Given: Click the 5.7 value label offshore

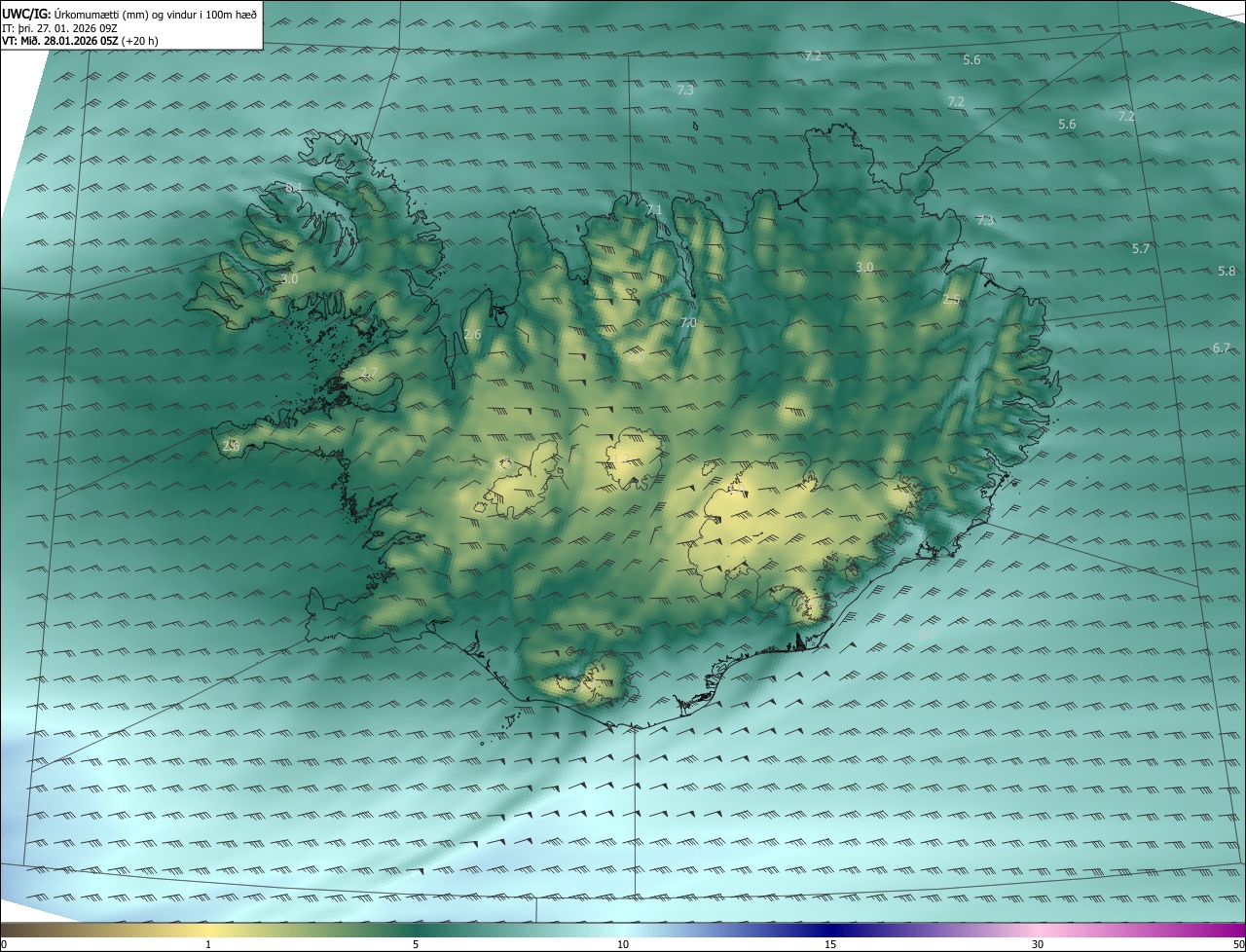Looking at the screenshot, I should point(1141,249).
